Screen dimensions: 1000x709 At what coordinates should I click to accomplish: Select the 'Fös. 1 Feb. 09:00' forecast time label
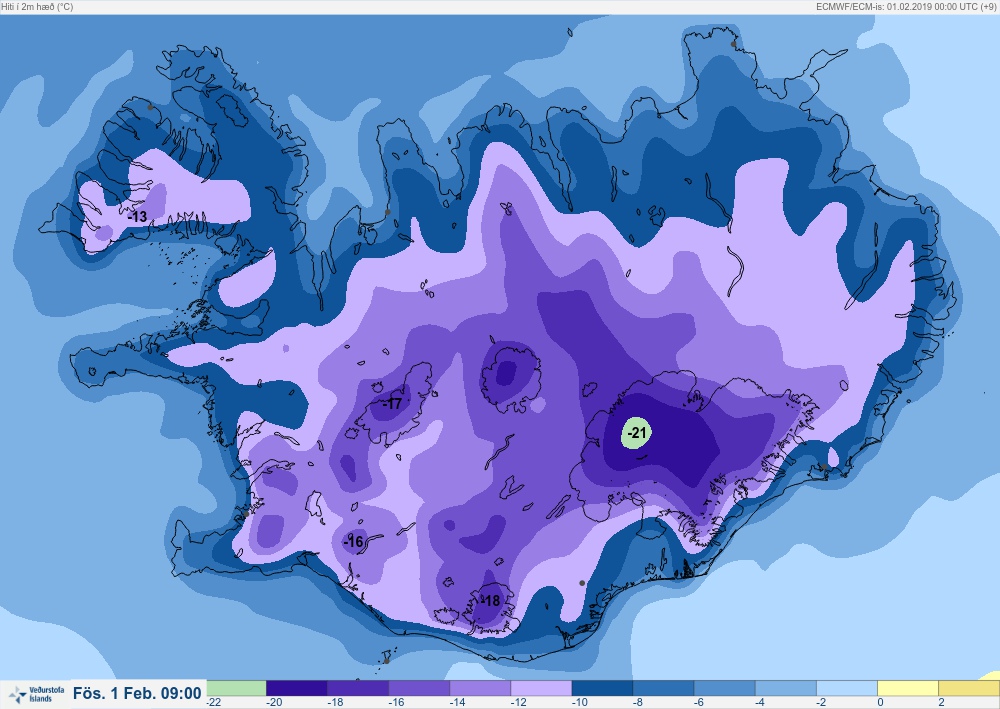(137, 694)
